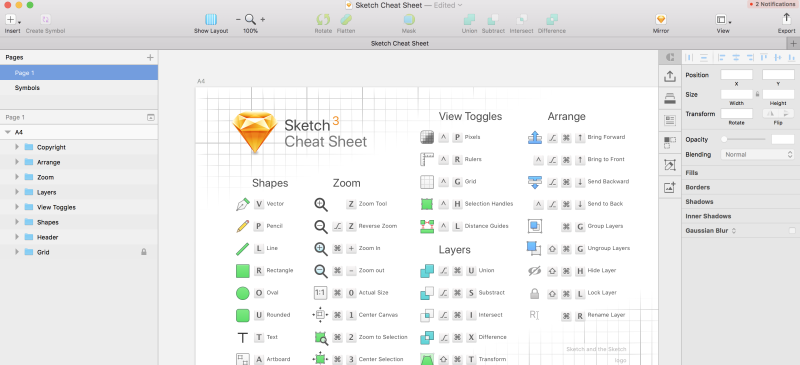Adjust the Opacity slider
The height and width of the screenshot is (365, 800).
pos(744,139)
